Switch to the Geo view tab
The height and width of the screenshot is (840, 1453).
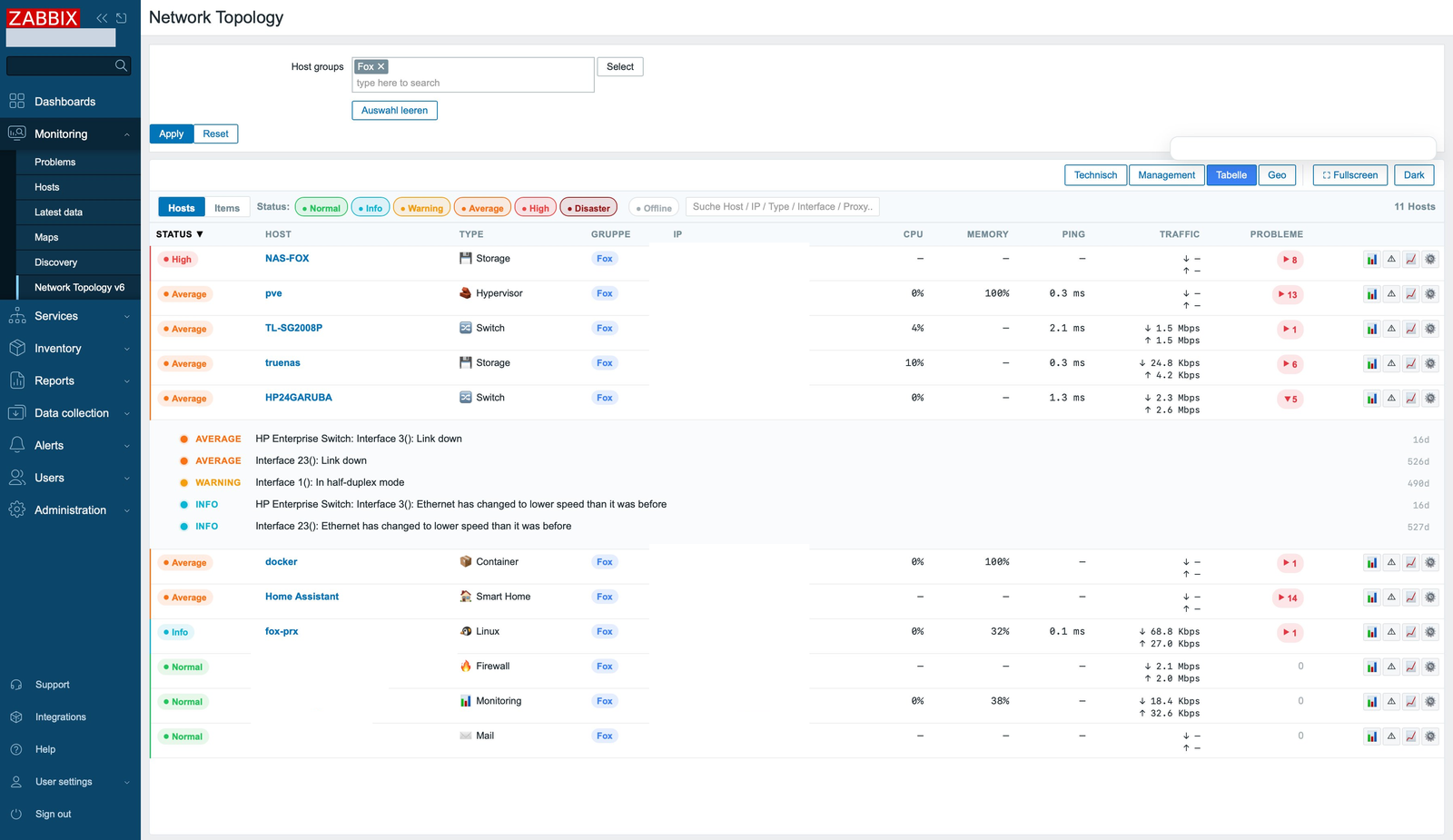[1277, 175]
